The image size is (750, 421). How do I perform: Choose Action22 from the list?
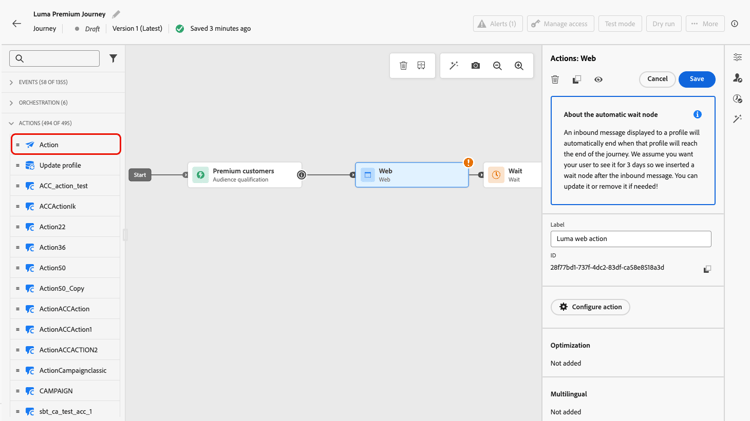point(66,227)
